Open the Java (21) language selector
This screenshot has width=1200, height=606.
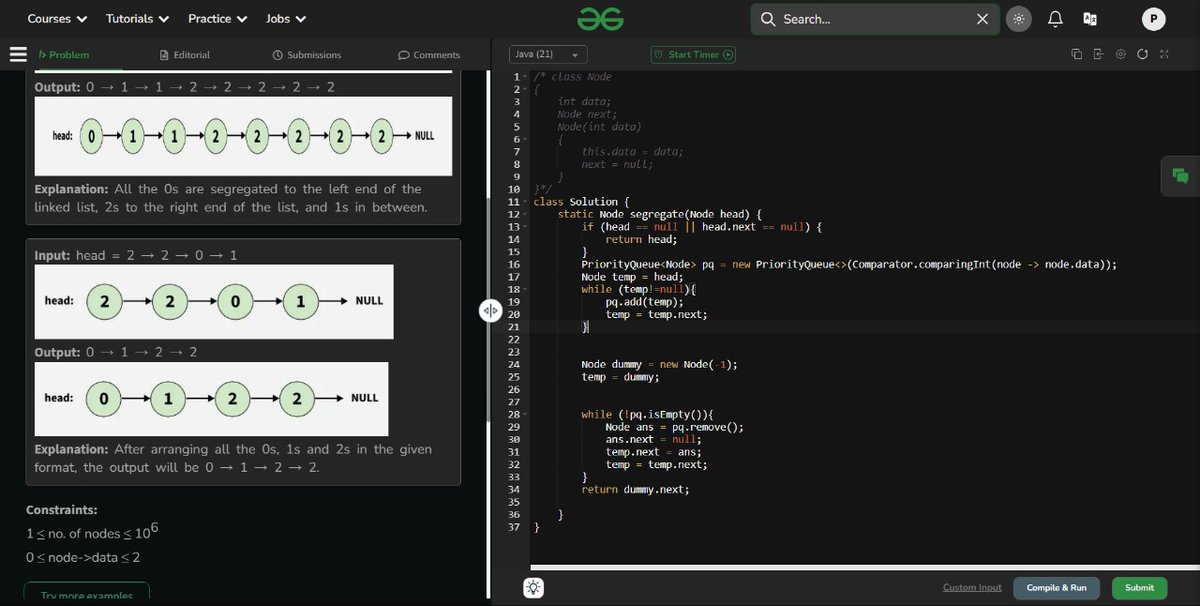click(x=548, y=55)
